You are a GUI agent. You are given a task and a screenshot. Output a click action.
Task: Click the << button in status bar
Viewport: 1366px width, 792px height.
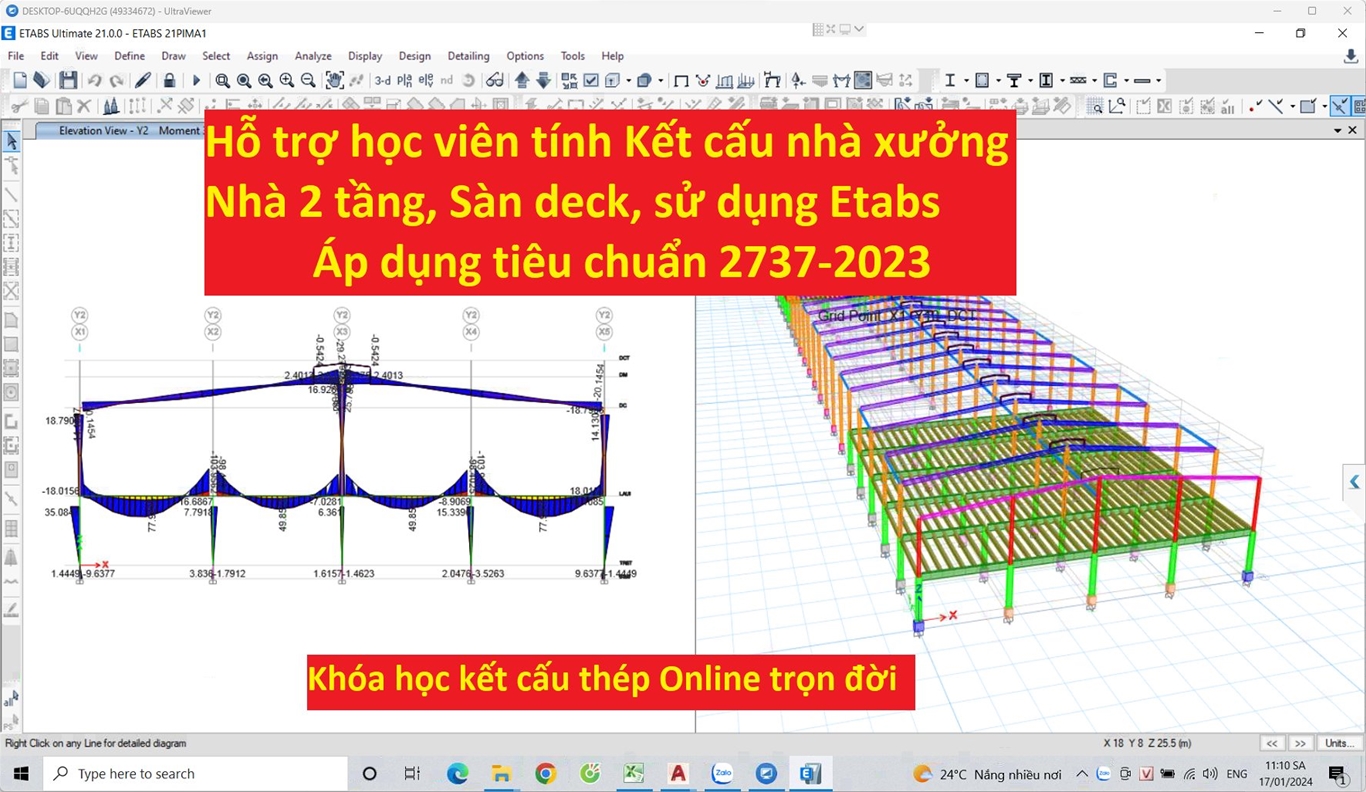pyautogui.click(x=1272, y=743)
